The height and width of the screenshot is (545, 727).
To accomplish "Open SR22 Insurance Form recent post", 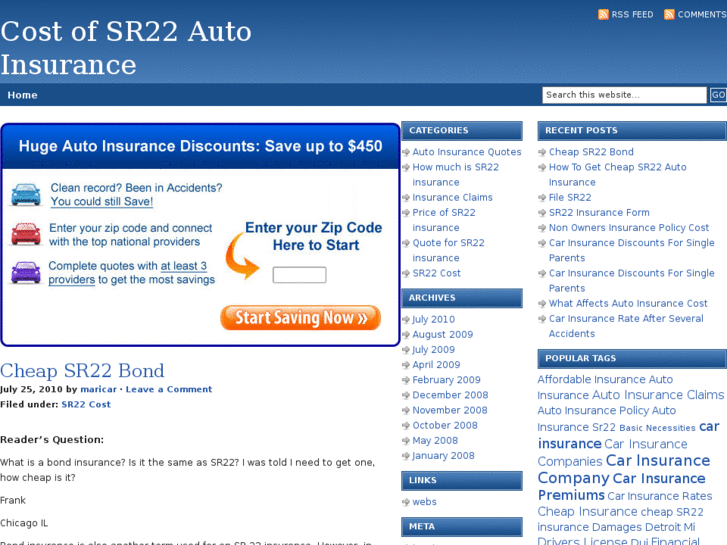I will tap(599, 212).
